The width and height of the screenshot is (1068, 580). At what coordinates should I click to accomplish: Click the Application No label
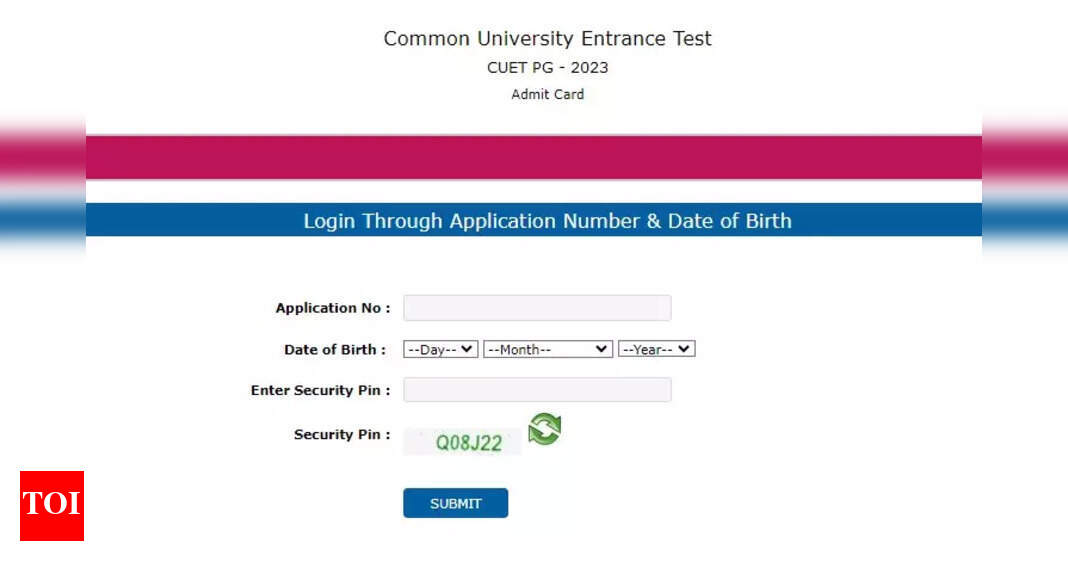pyautogui.click(x=333, y=308)
